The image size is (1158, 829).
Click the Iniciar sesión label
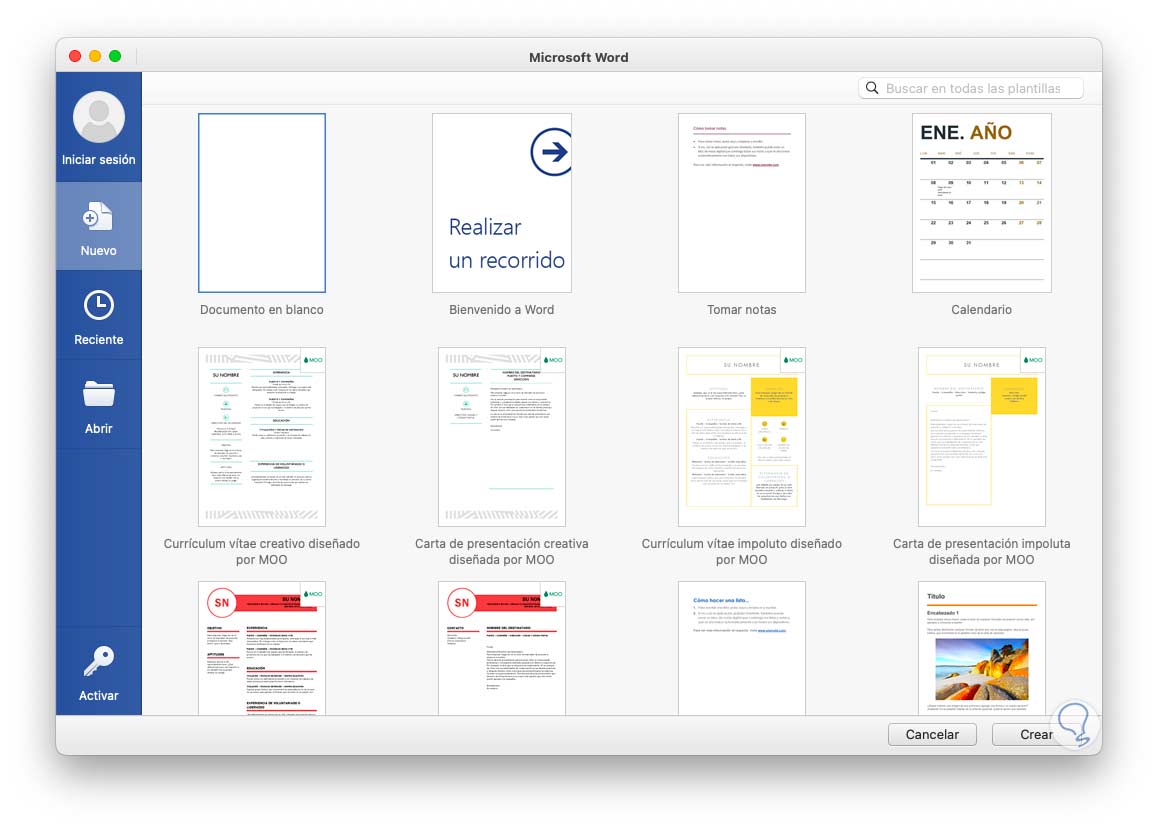click(98, 159)
